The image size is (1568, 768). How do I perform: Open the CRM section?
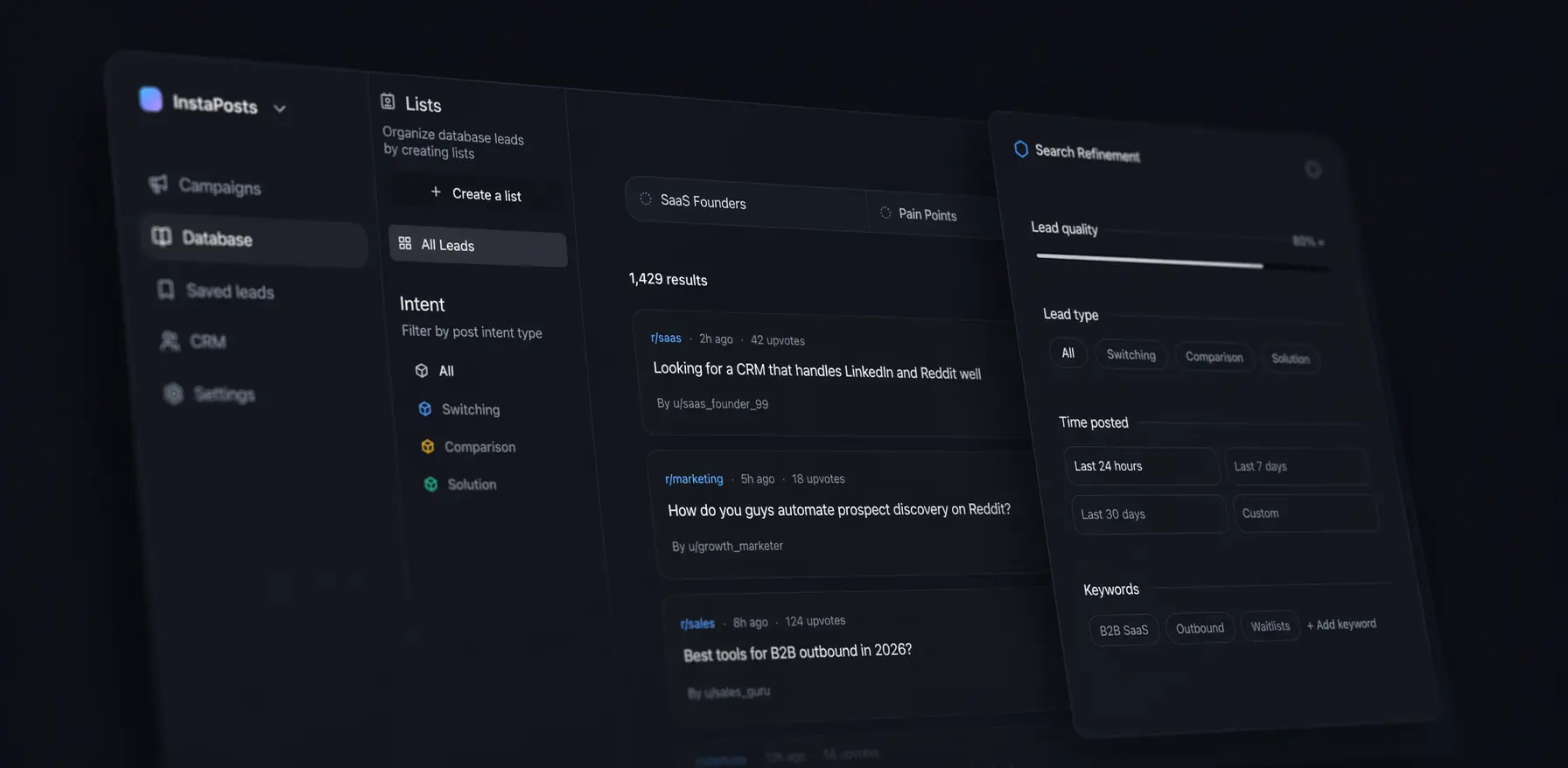(x=208, y=341)
